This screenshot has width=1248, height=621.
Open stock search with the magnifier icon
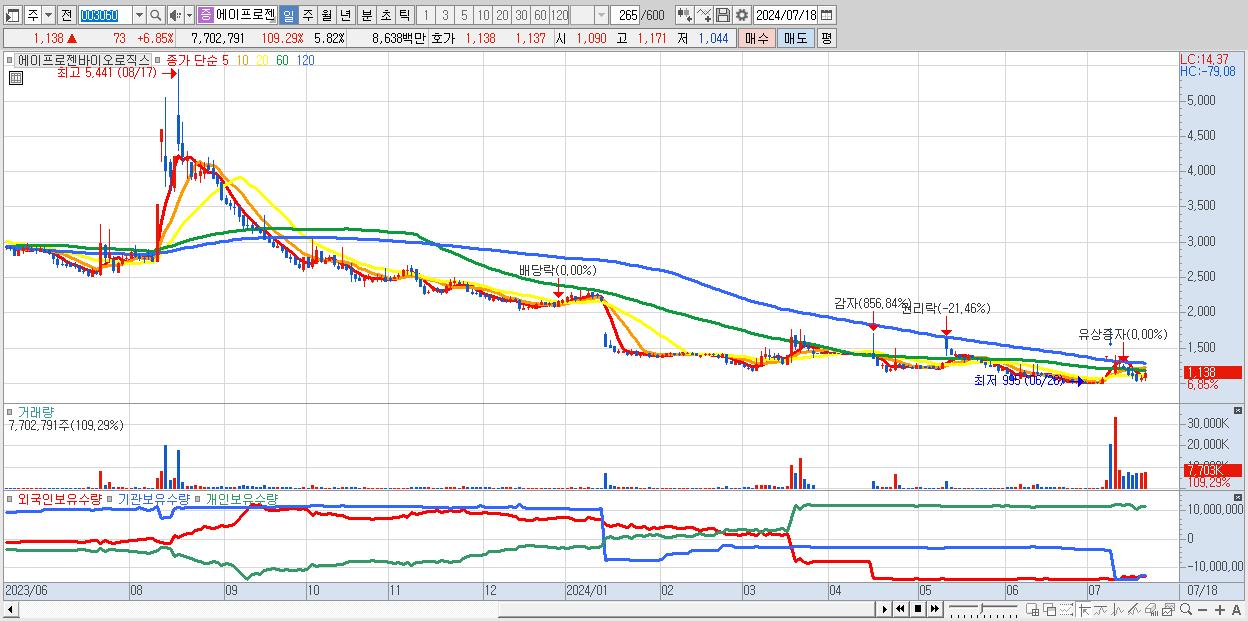point(157,15)
